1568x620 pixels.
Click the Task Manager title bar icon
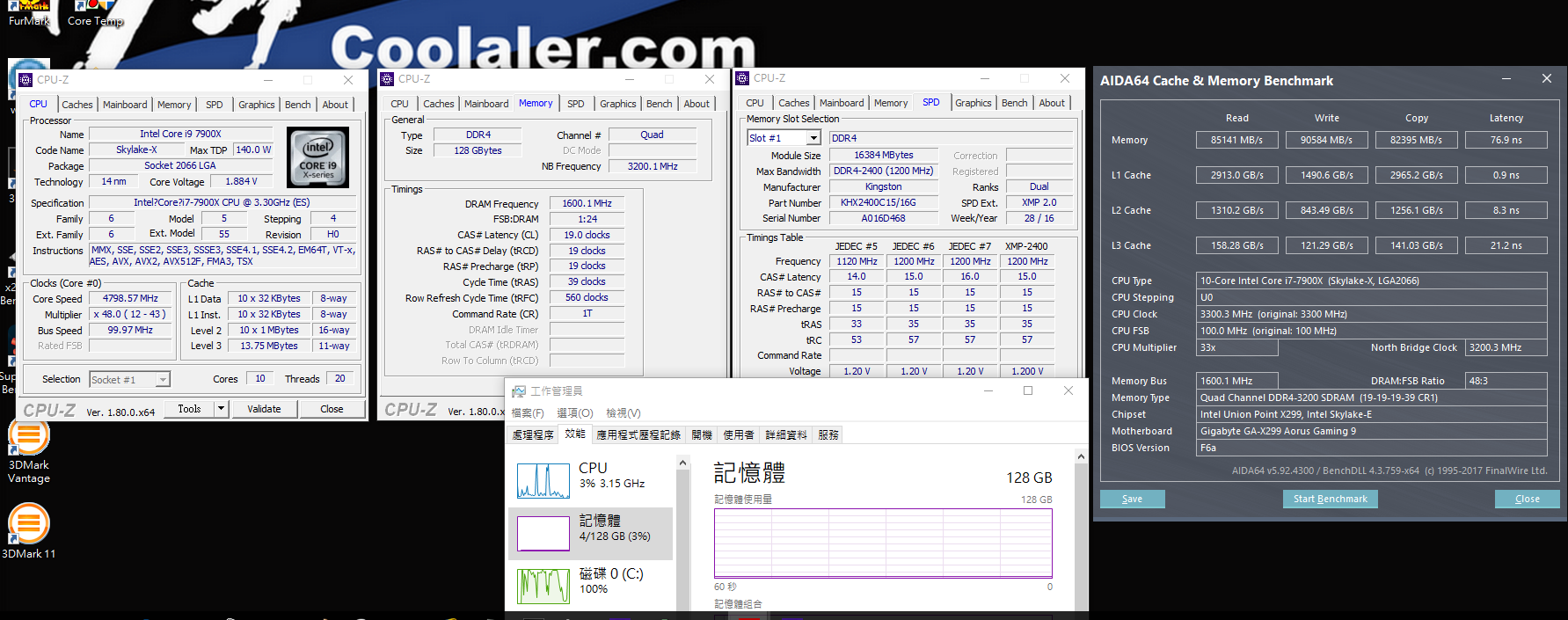pyautogui.click(x=519, y=390)
